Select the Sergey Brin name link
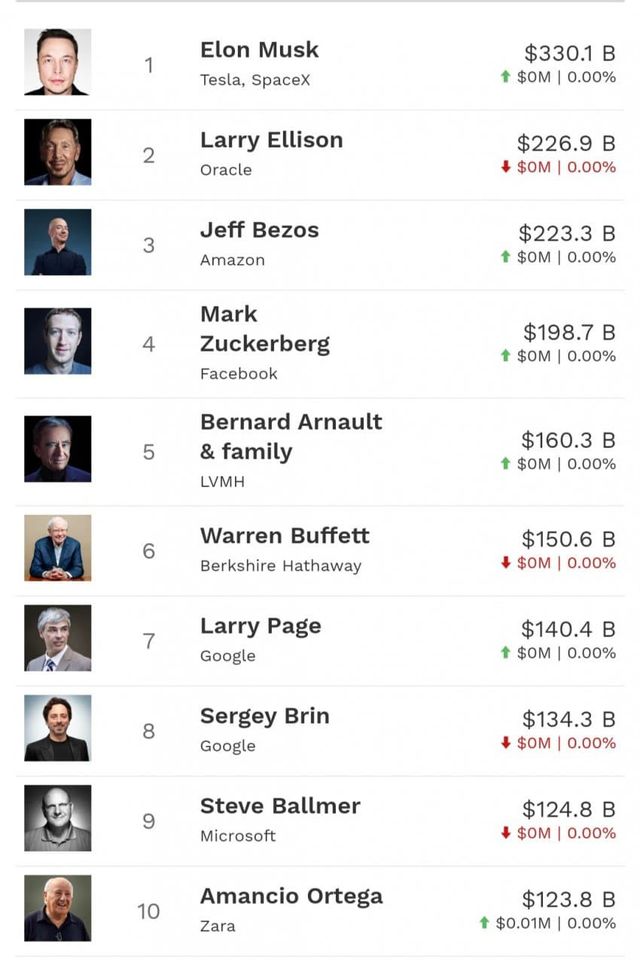This screenshot has width=640, height=960. click(x=264, y=716)
